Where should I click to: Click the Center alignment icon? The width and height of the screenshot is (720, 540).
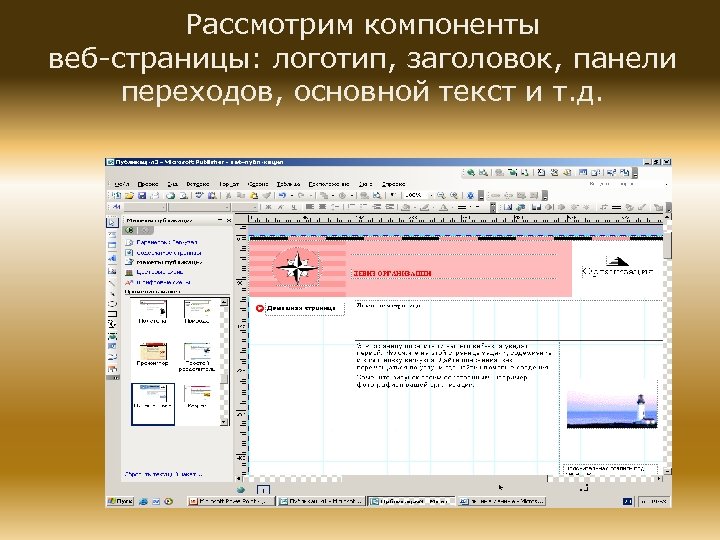(x=323, y=208)
